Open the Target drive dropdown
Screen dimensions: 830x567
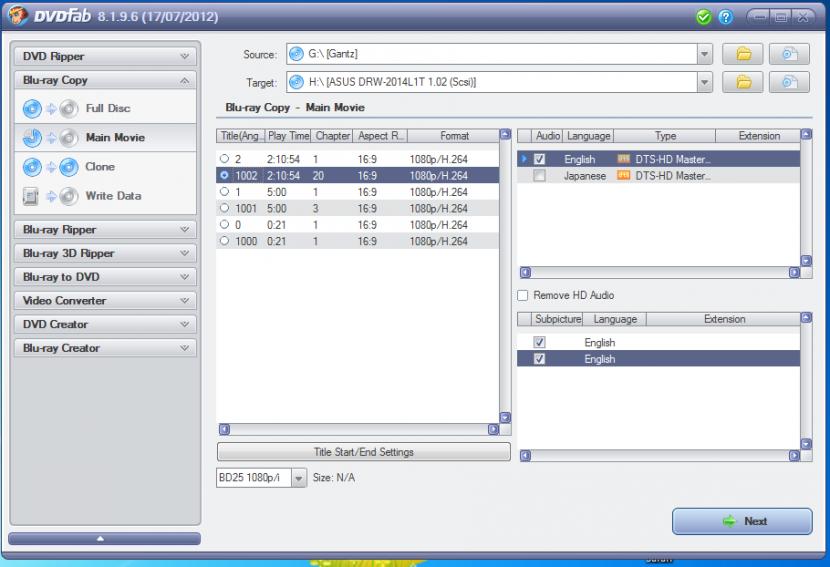(705, 82)
